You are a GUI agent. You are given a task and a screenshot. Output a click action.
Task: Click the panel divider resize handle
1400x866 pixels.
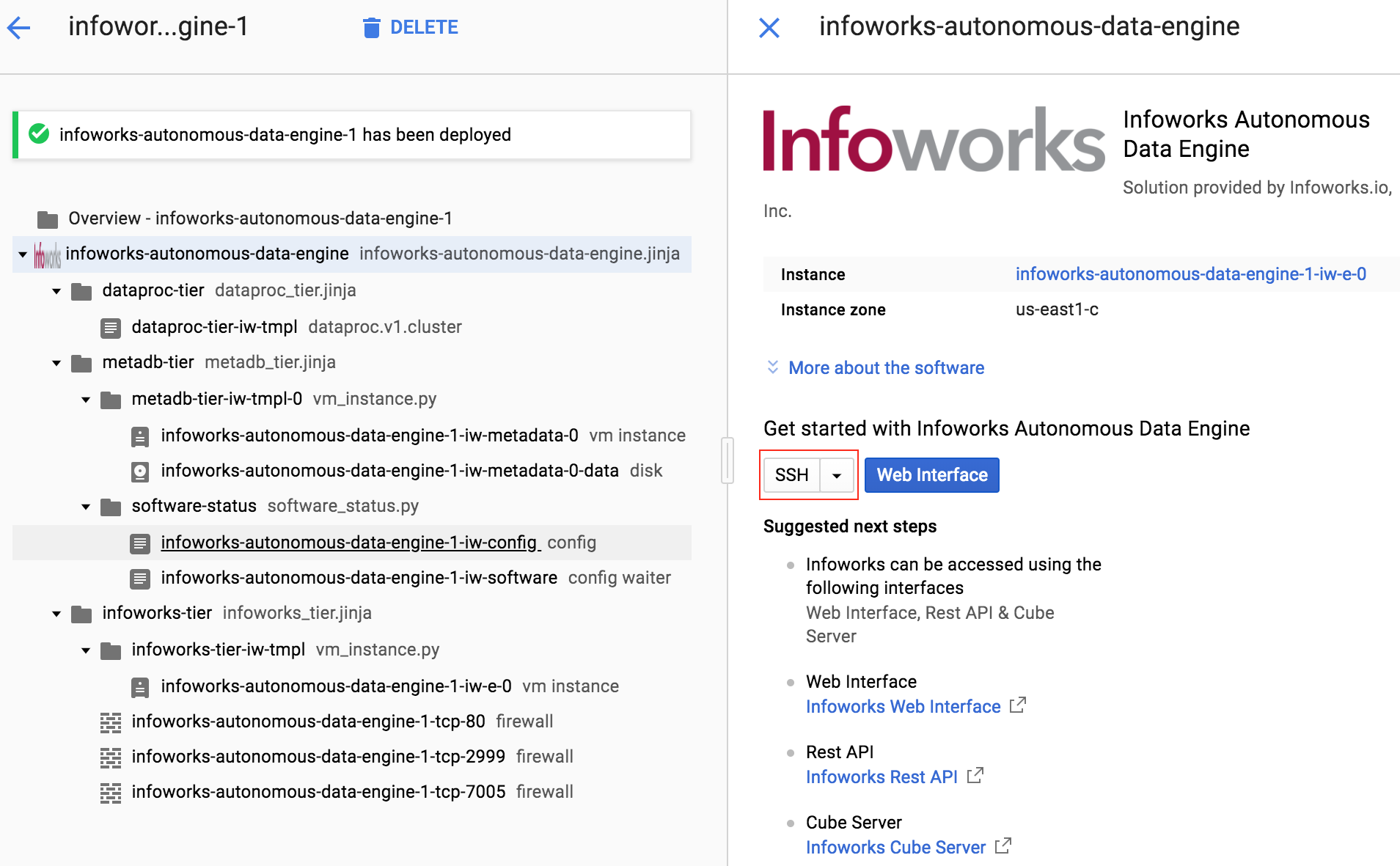pos(728,460)
